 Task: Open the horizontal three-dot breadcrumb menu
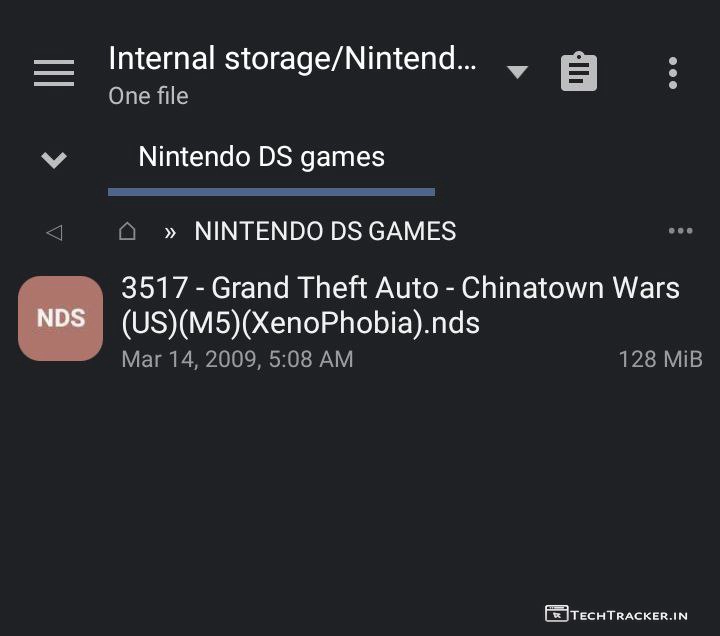click(x=680, y=231)
